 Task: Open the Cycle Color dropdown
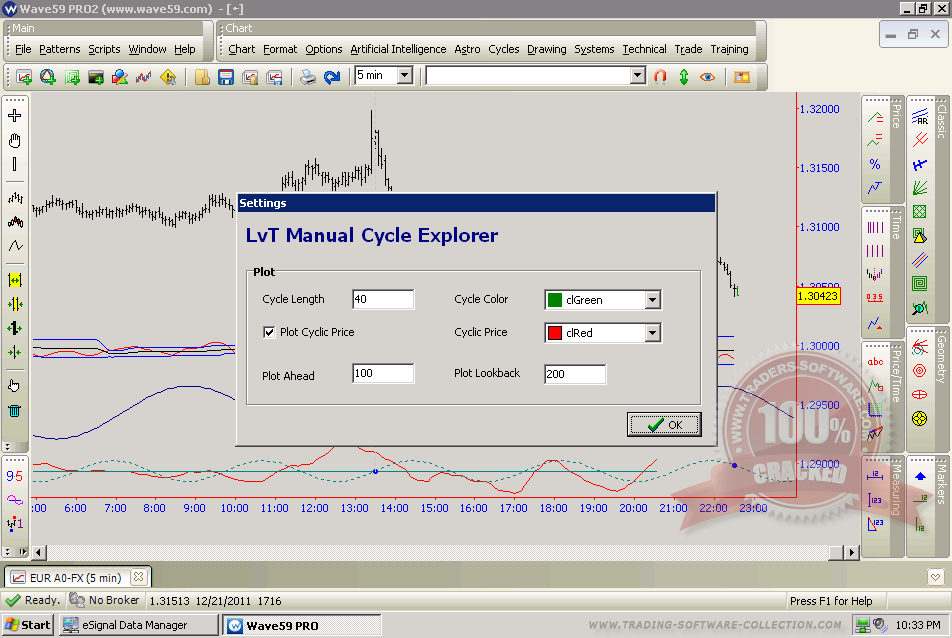(652, 300)
